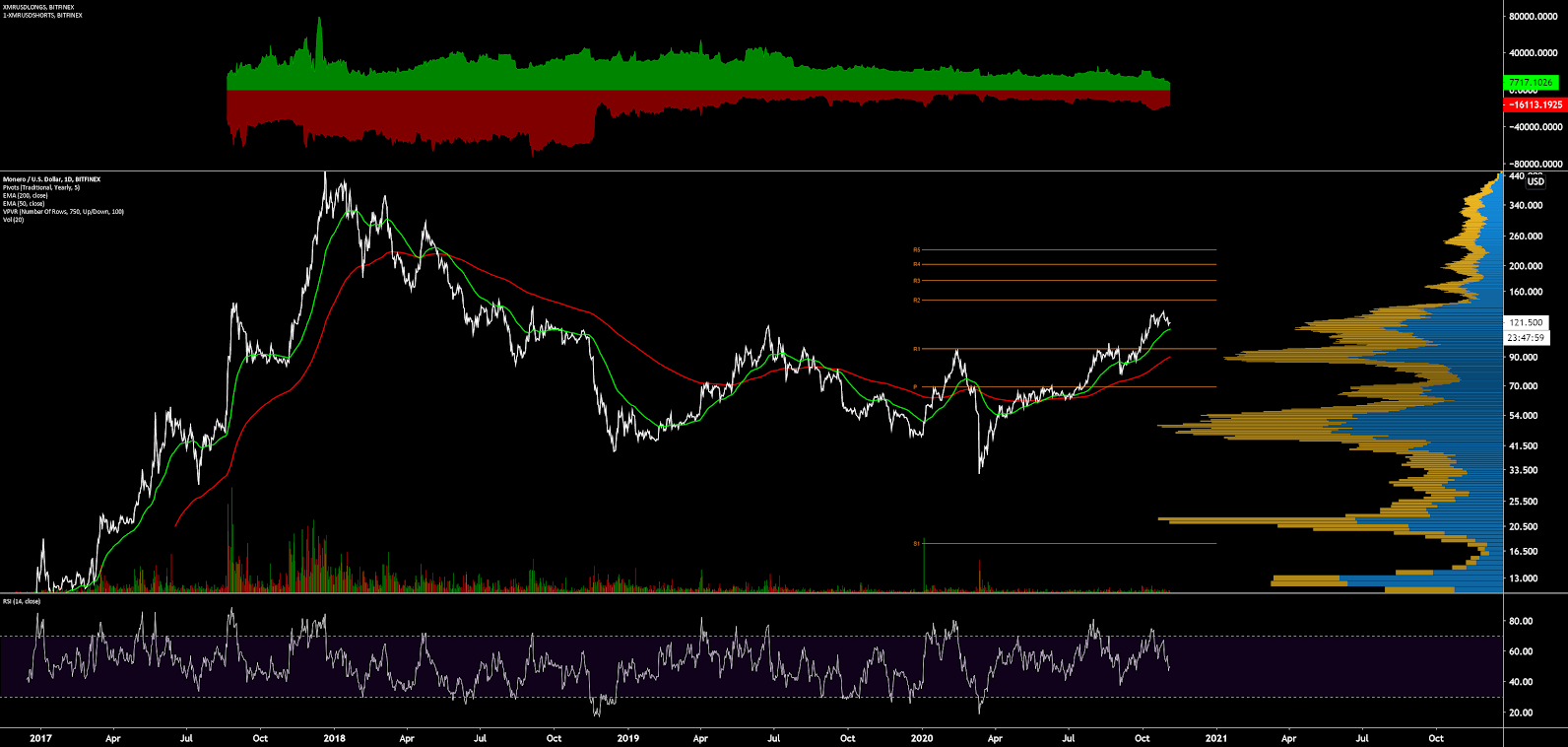Open the USD currency selector on price axis
The height and width of the screenshot is (747, 1568).
point(1535,181)
